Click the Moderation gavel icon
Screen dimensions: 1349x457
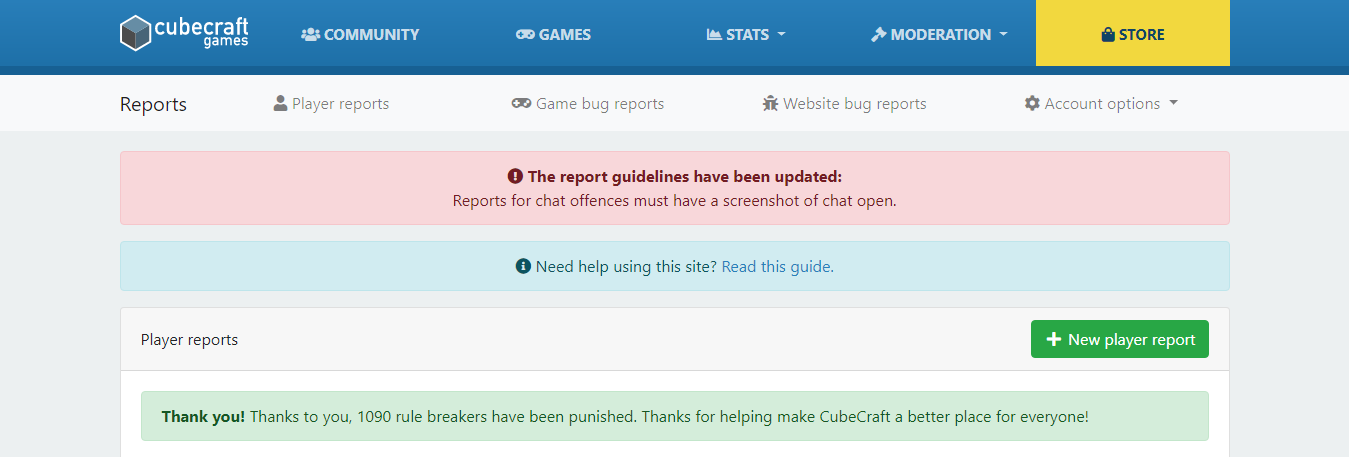(x=879, y=34)
